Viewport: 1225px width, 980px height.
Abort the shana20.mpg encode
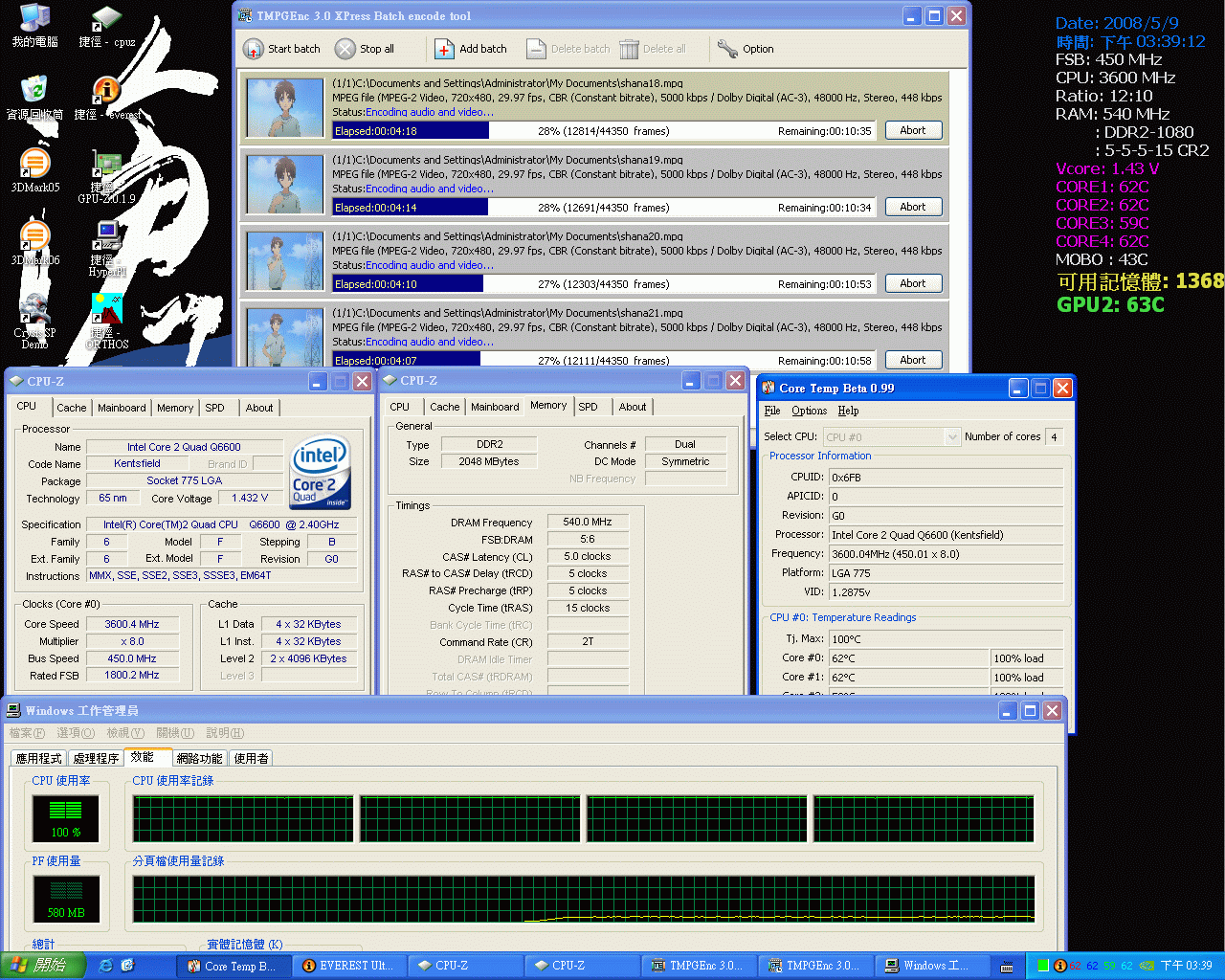(x=912, y=283)
